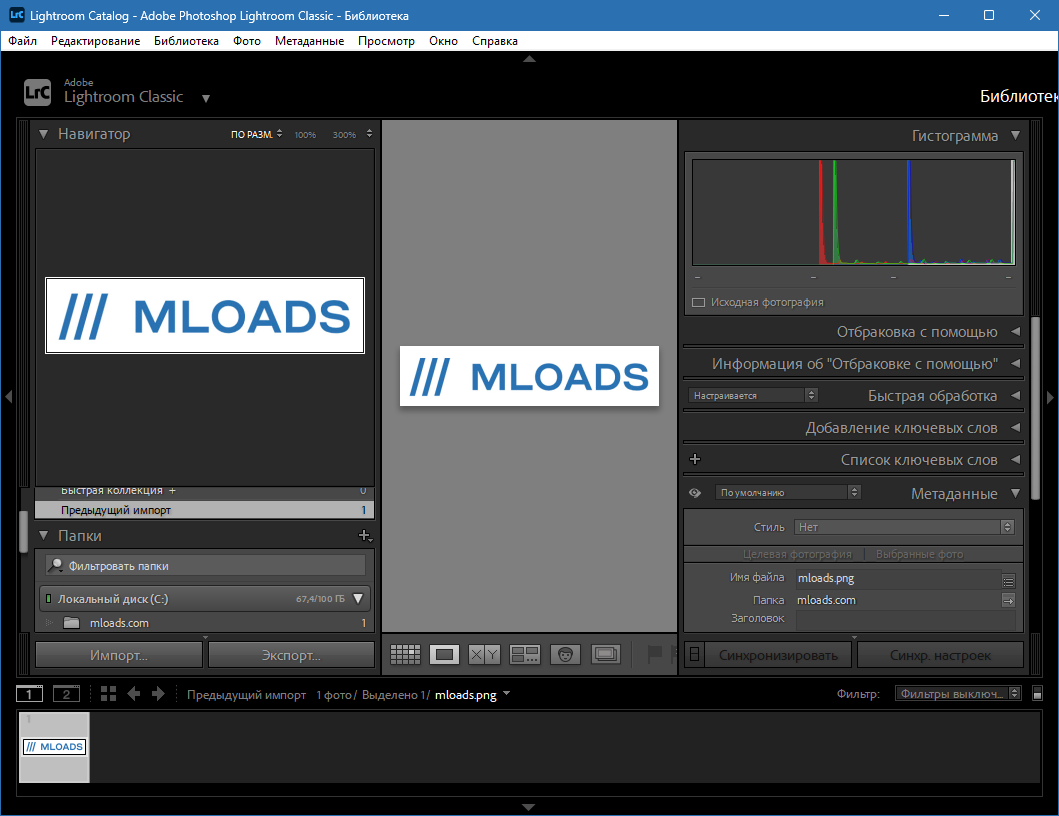Open the Фильтры выключ... filter dropdown
The width and height of the screenshot is (1059, 816).
coord(958,694)
